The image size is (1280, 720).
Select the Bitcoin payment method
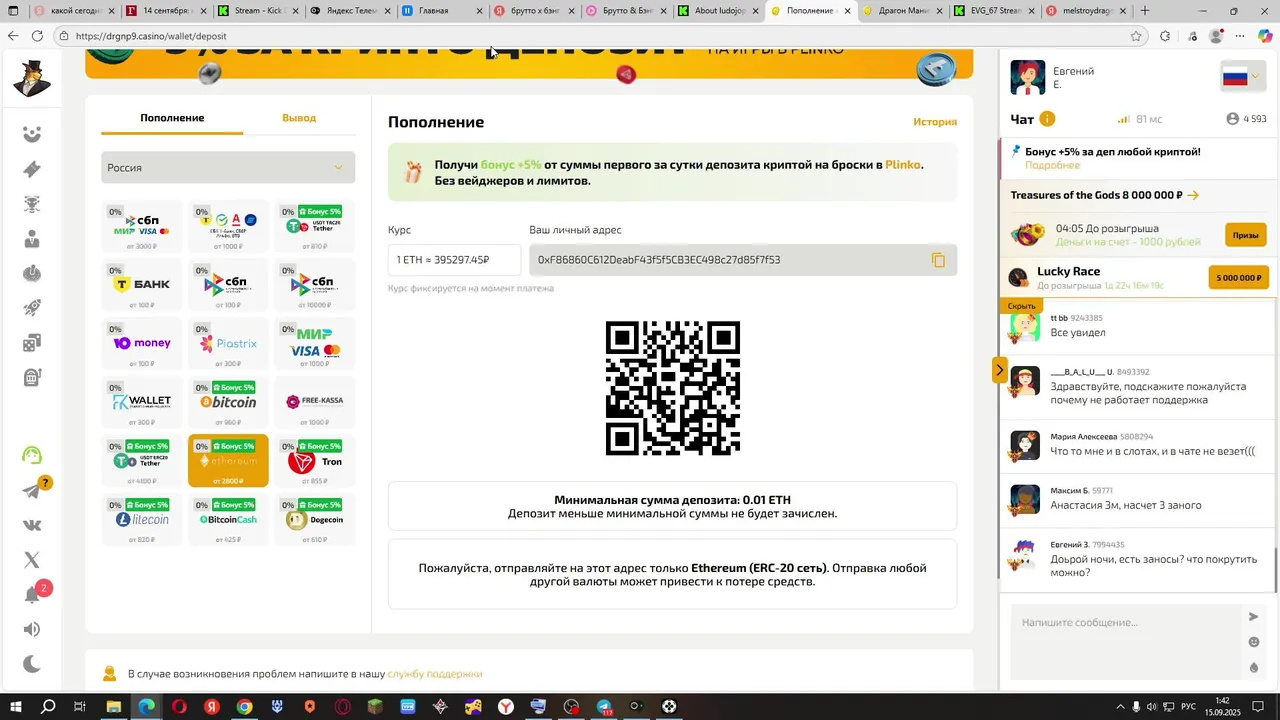pyautogui.click(x=228, y=404)
